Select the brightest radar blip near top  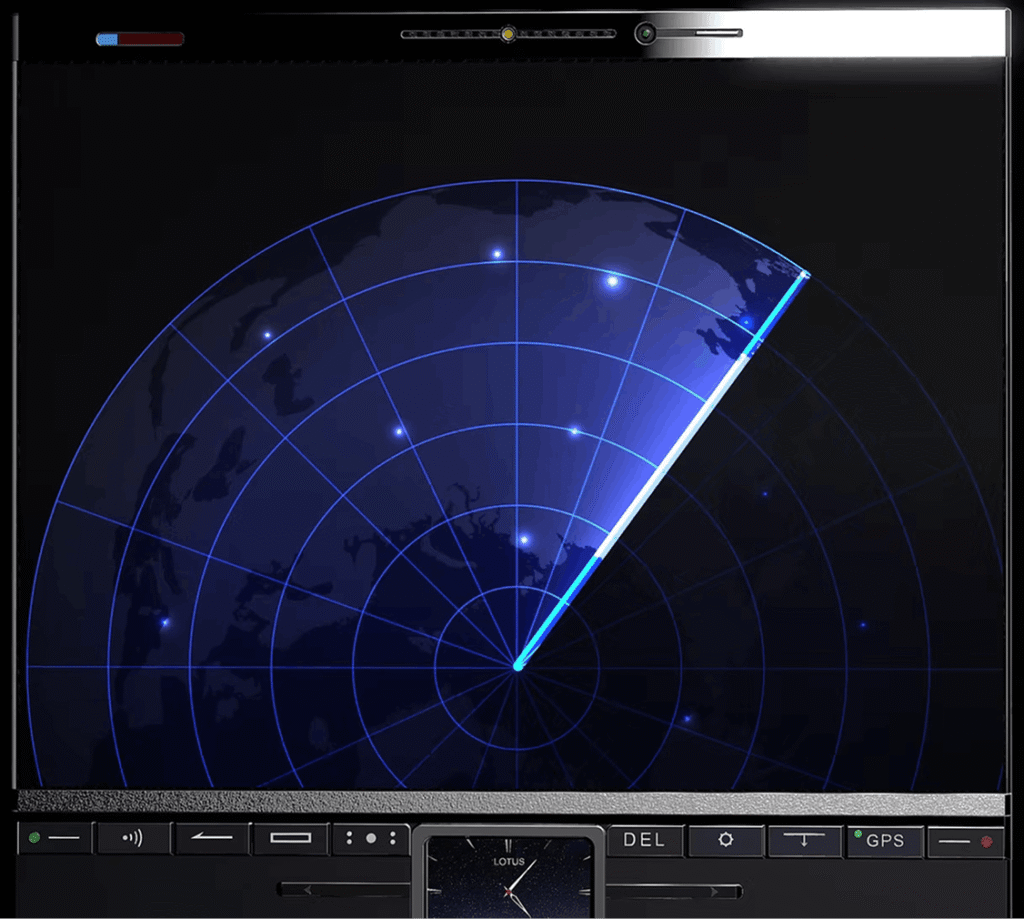[x=612, y=282]
